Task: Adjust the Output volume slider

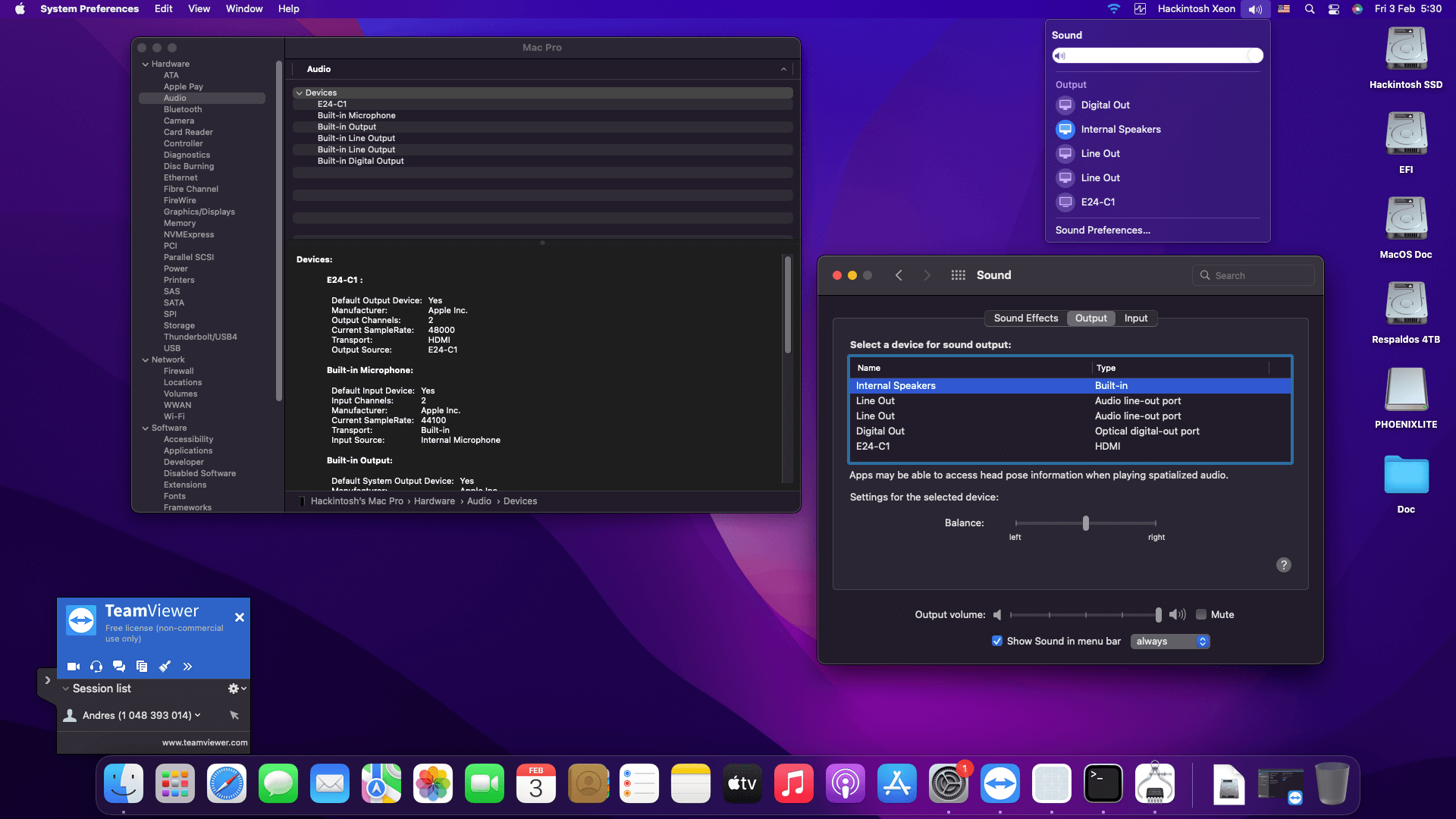Action: [x=1085, y=615]
